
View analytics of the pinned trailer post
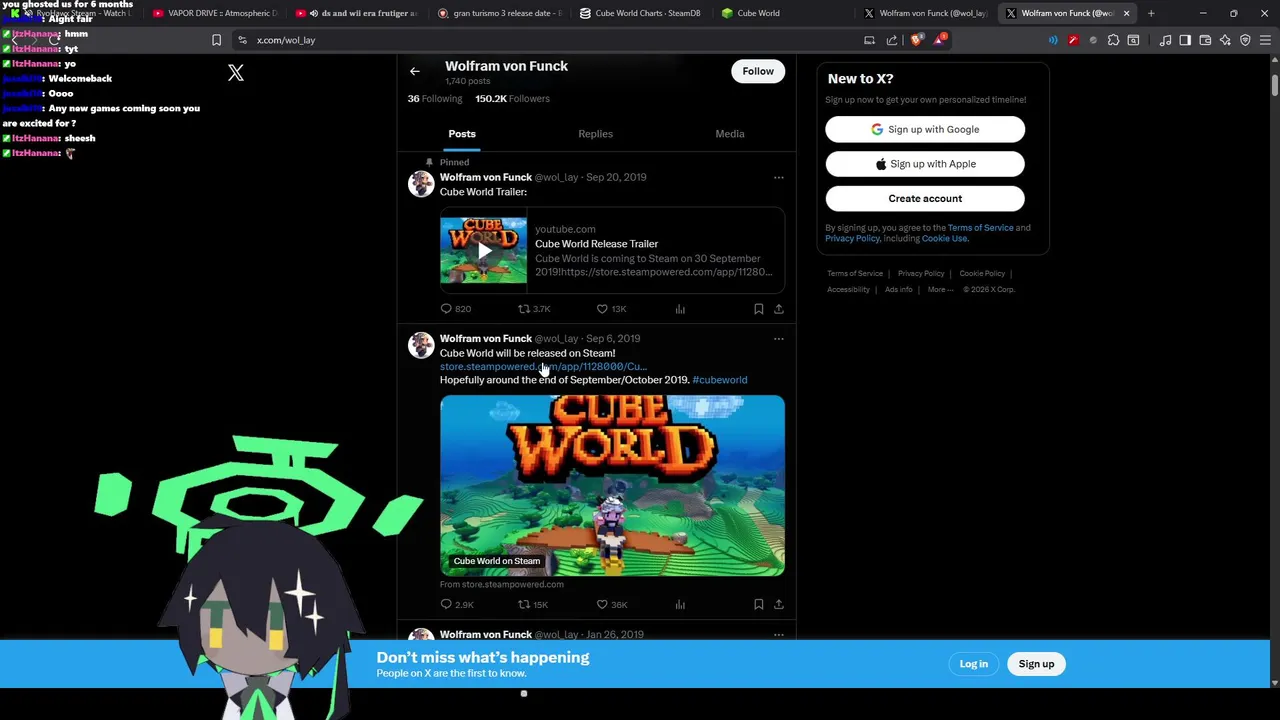pos(680,309)
